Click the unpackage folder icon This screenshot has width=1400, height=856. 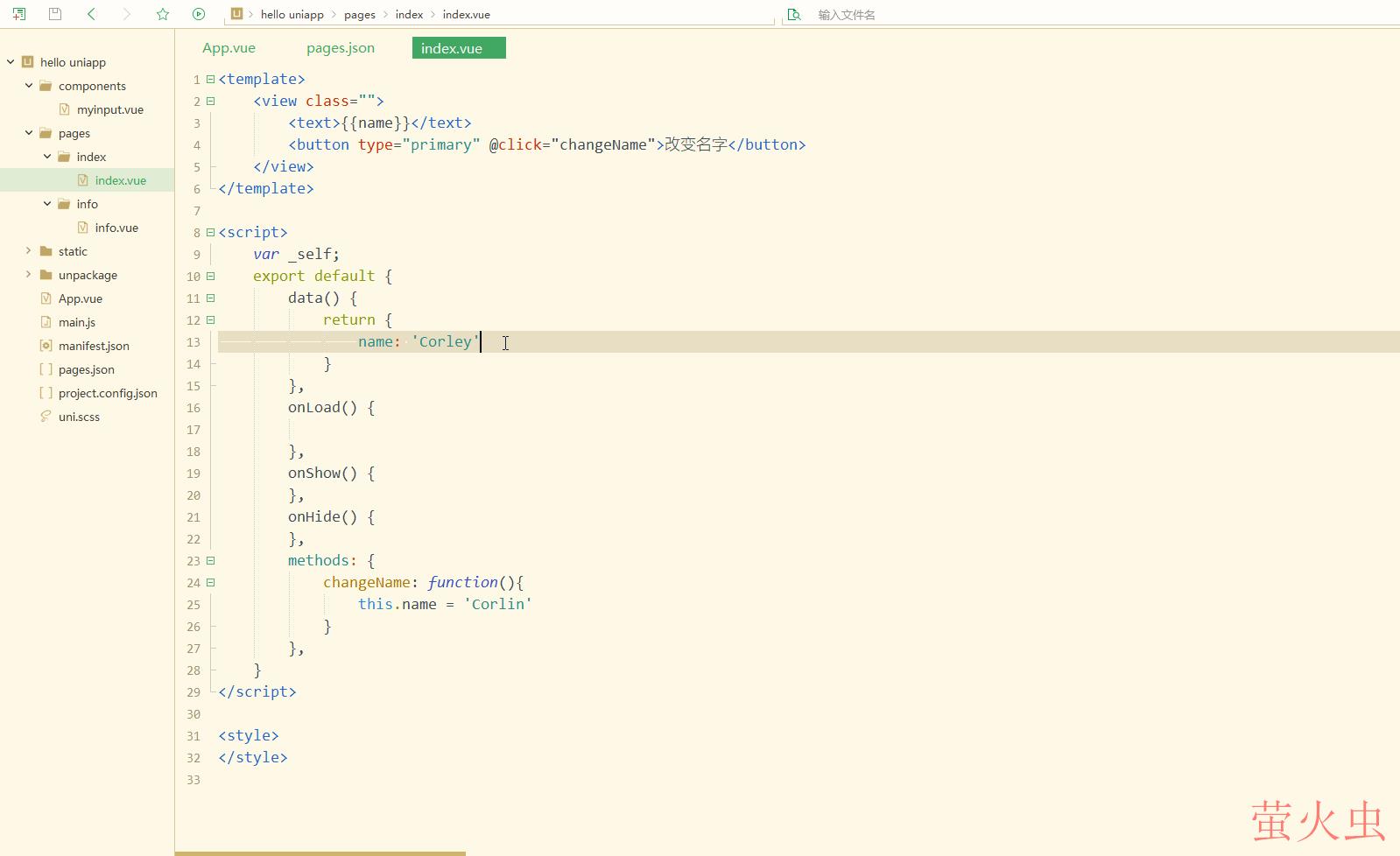pyautogui.click(x=46, y=275)
